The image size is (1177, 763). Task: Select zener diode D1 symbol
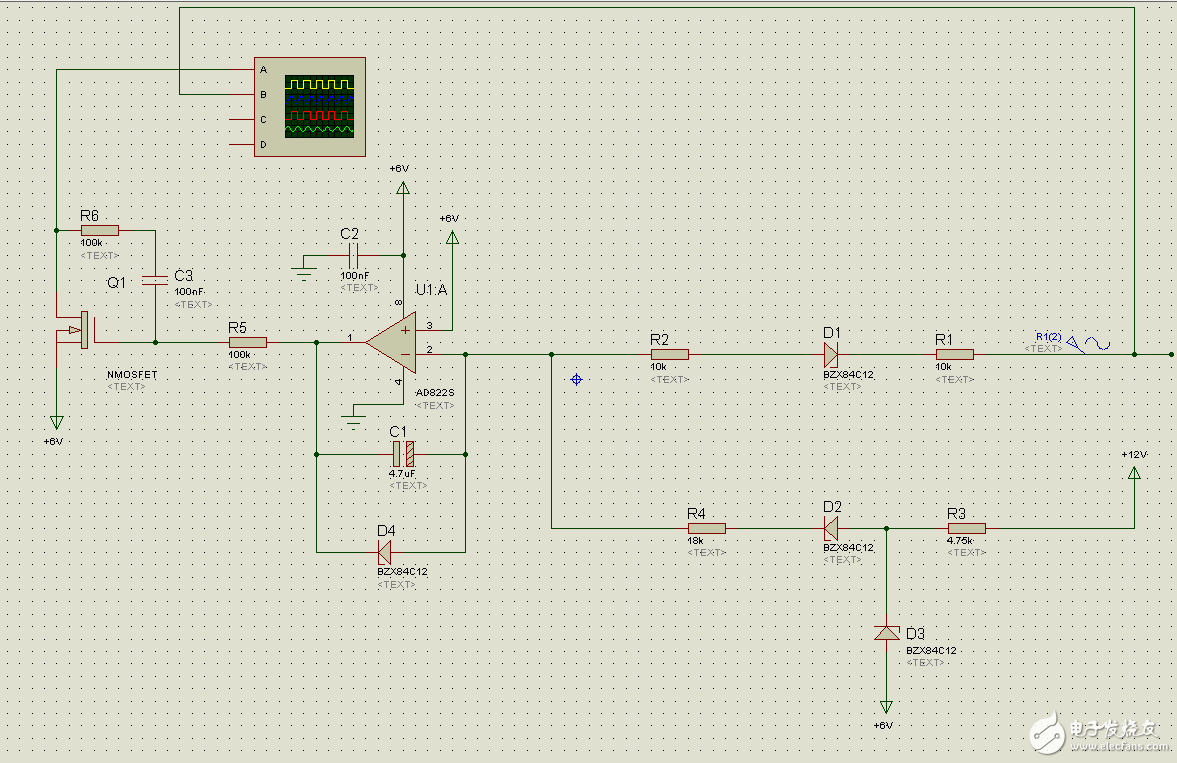831,354
